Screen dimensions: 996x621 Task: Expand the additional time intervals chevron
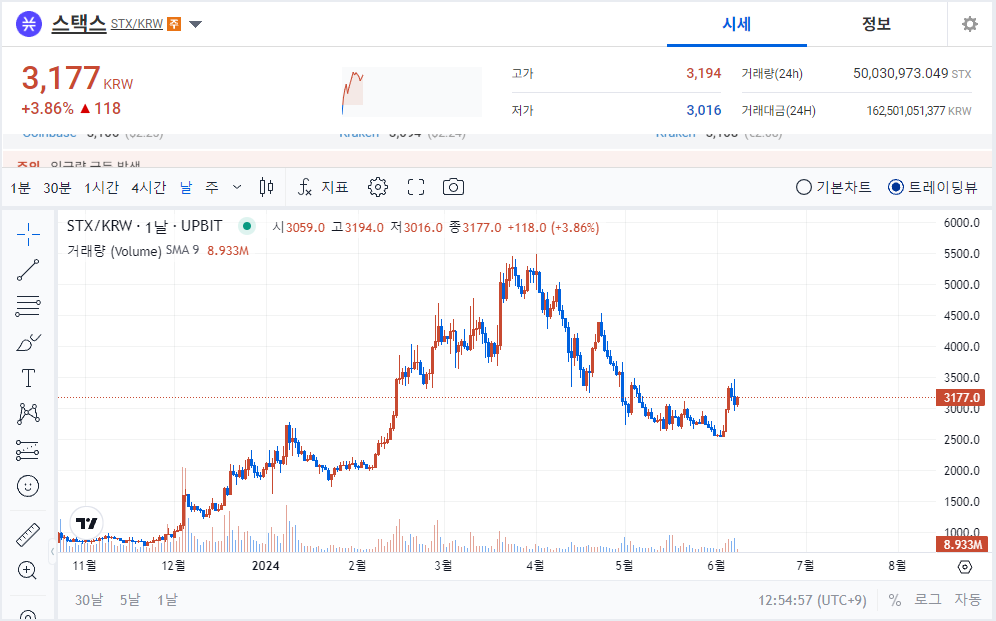237,187
